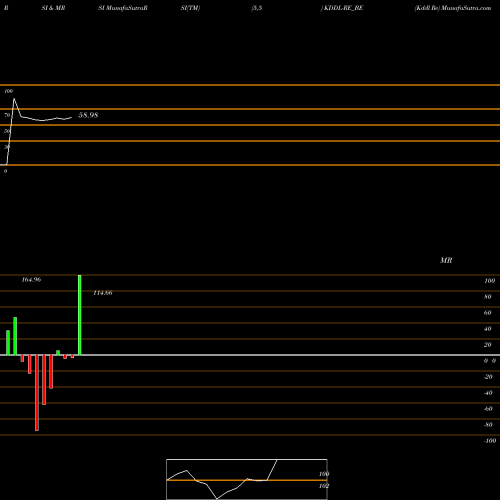Viewport: 500px width, 500px height.
Task: Click the longest red MR bar
Action: (37, 393)
